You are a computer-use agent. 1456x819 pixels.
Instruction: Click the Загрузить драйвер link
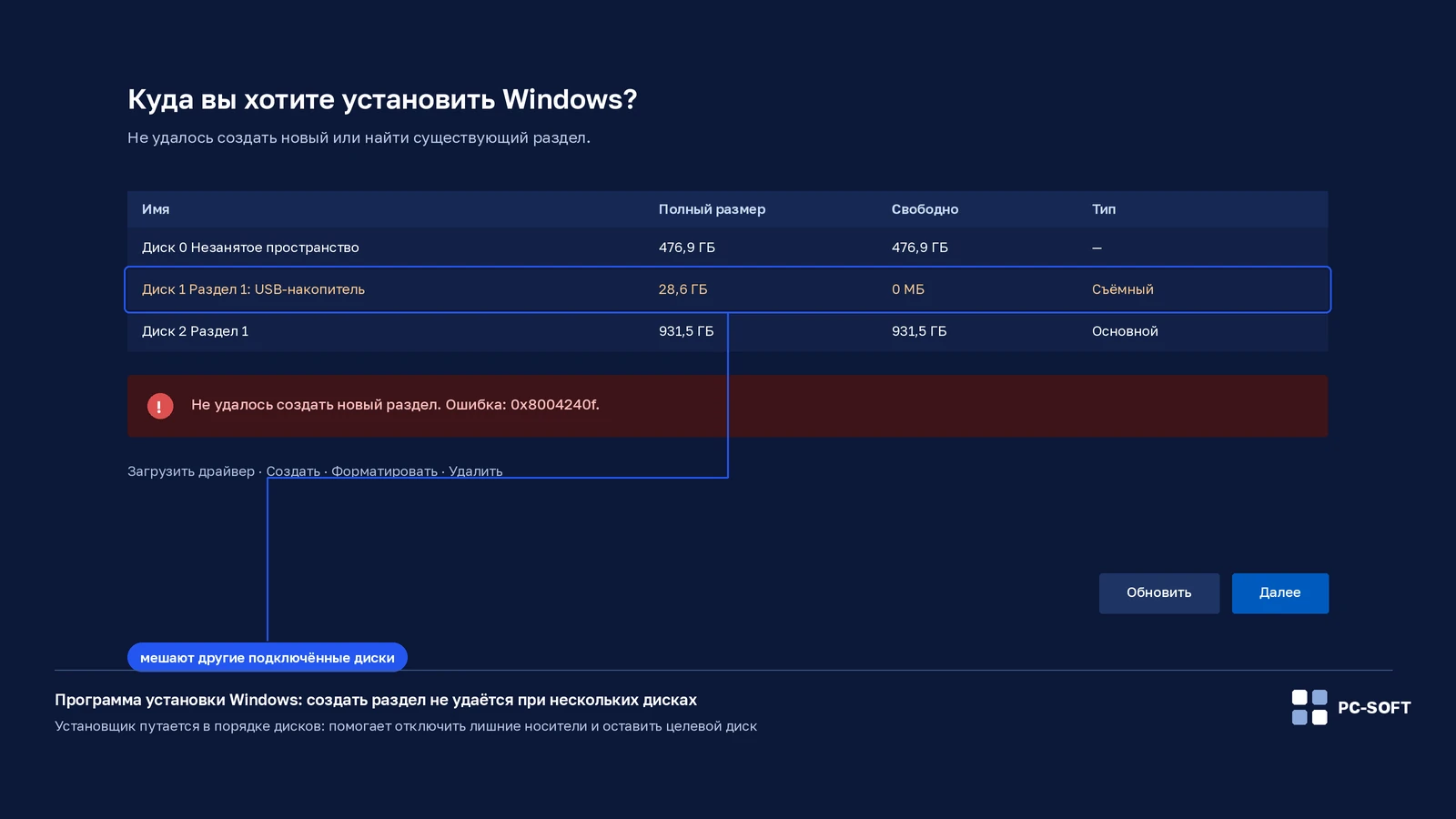coord(191,471)
